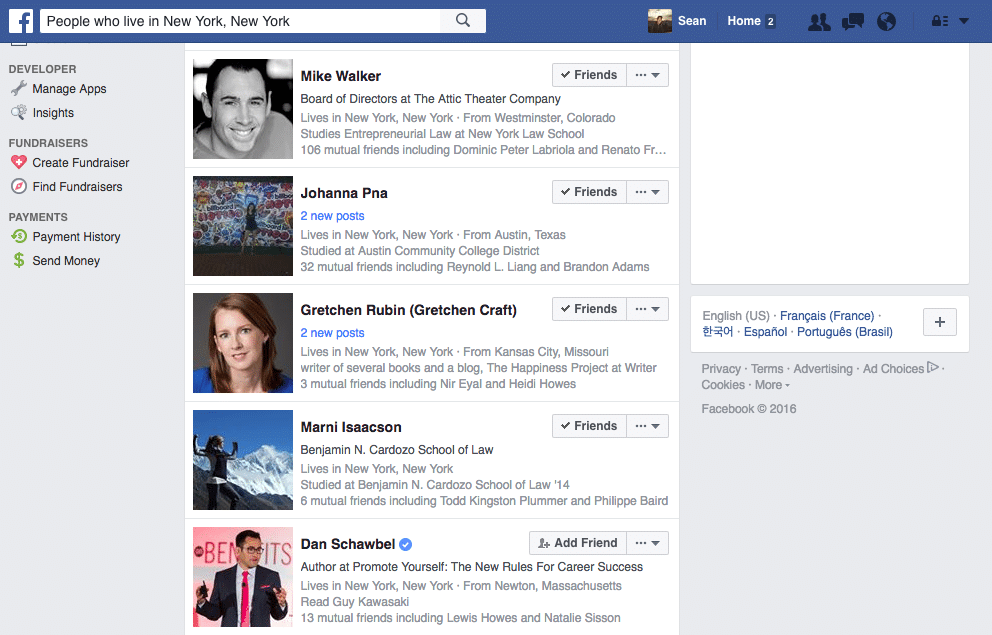Open Send Money in sidebar
The width and height of the screenshot is (992, 635).
[66, 261]
